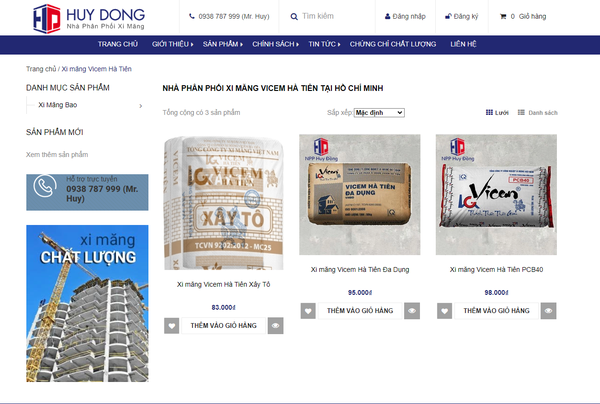Add PCB40 cement to cart
The image size is (600, 404).
[497, 311]
